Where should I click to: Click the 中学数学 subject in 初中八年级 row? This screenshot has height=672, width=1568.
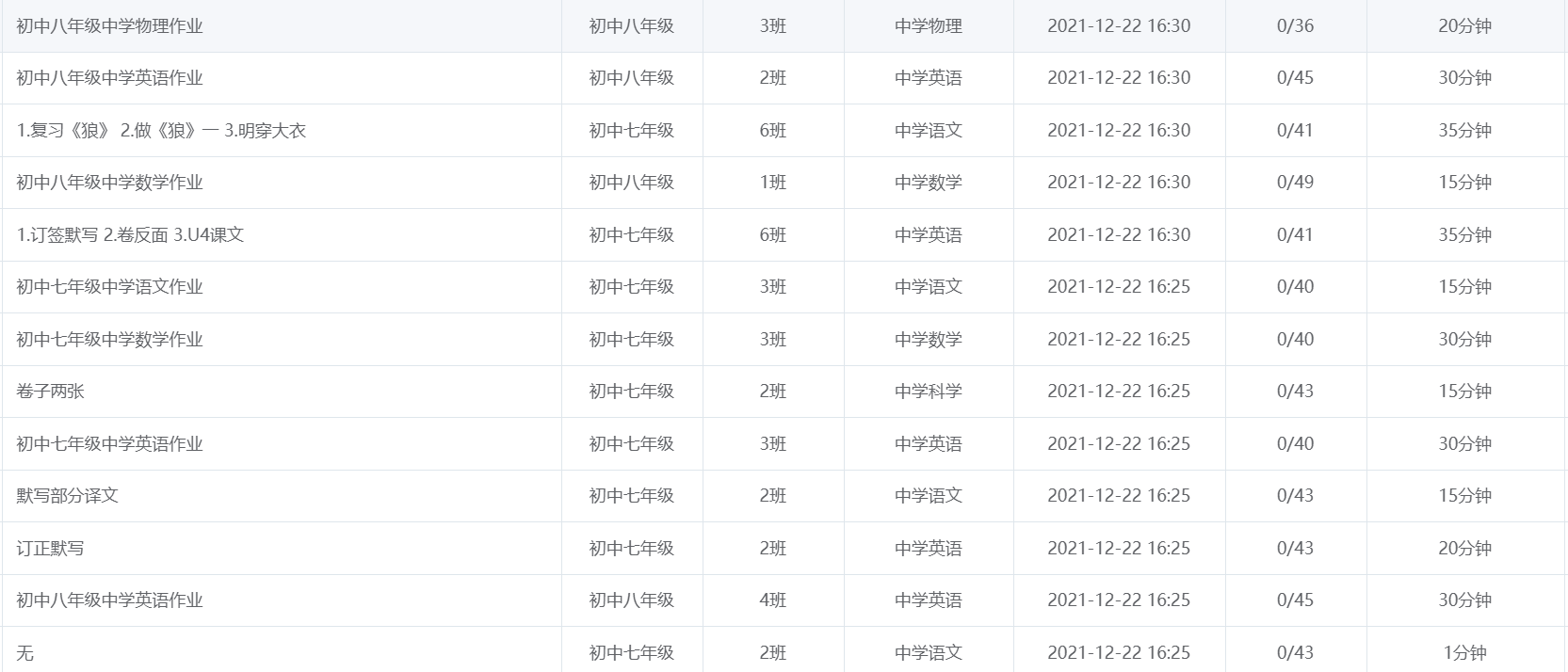(928, 183)
